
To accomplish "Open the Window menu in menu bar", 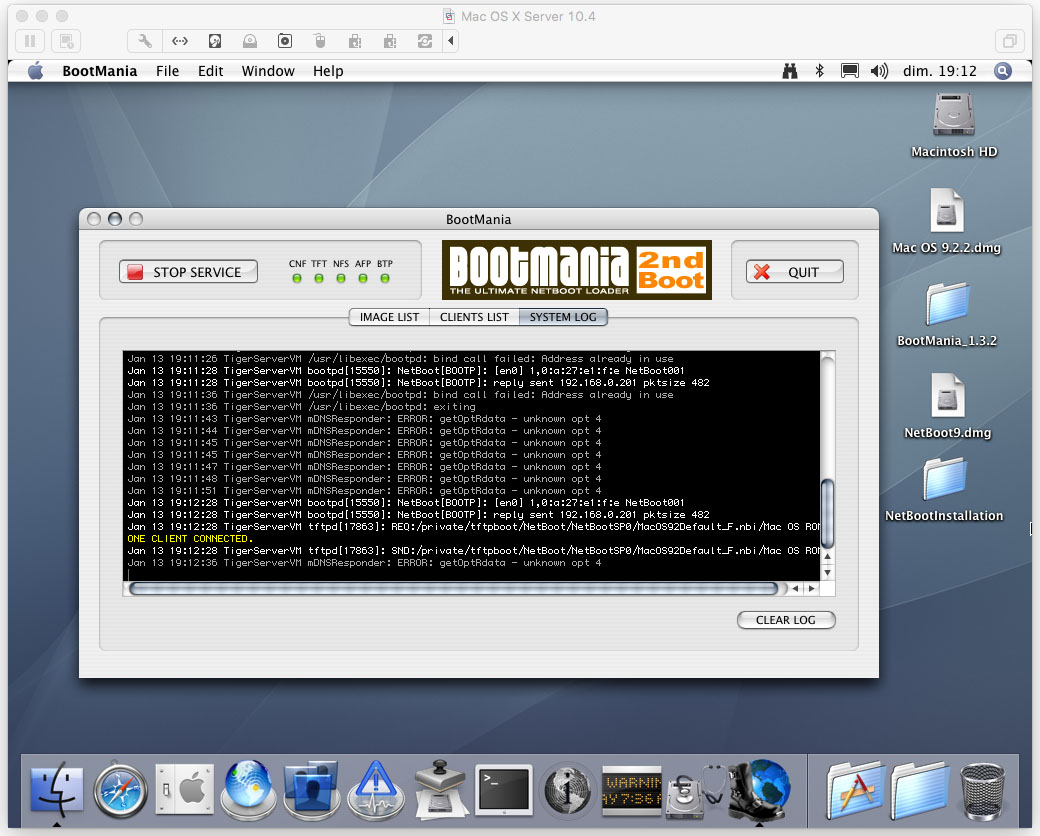I will point(268,71).
